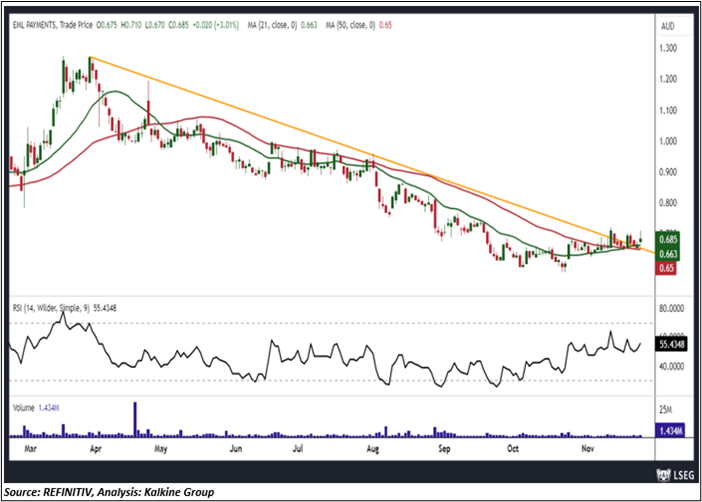The height and width of the screenshot is (502, 702).
Task: Click the 40.0000 RSI axis label
Action: pyautogui.click(x=672, y=366)
